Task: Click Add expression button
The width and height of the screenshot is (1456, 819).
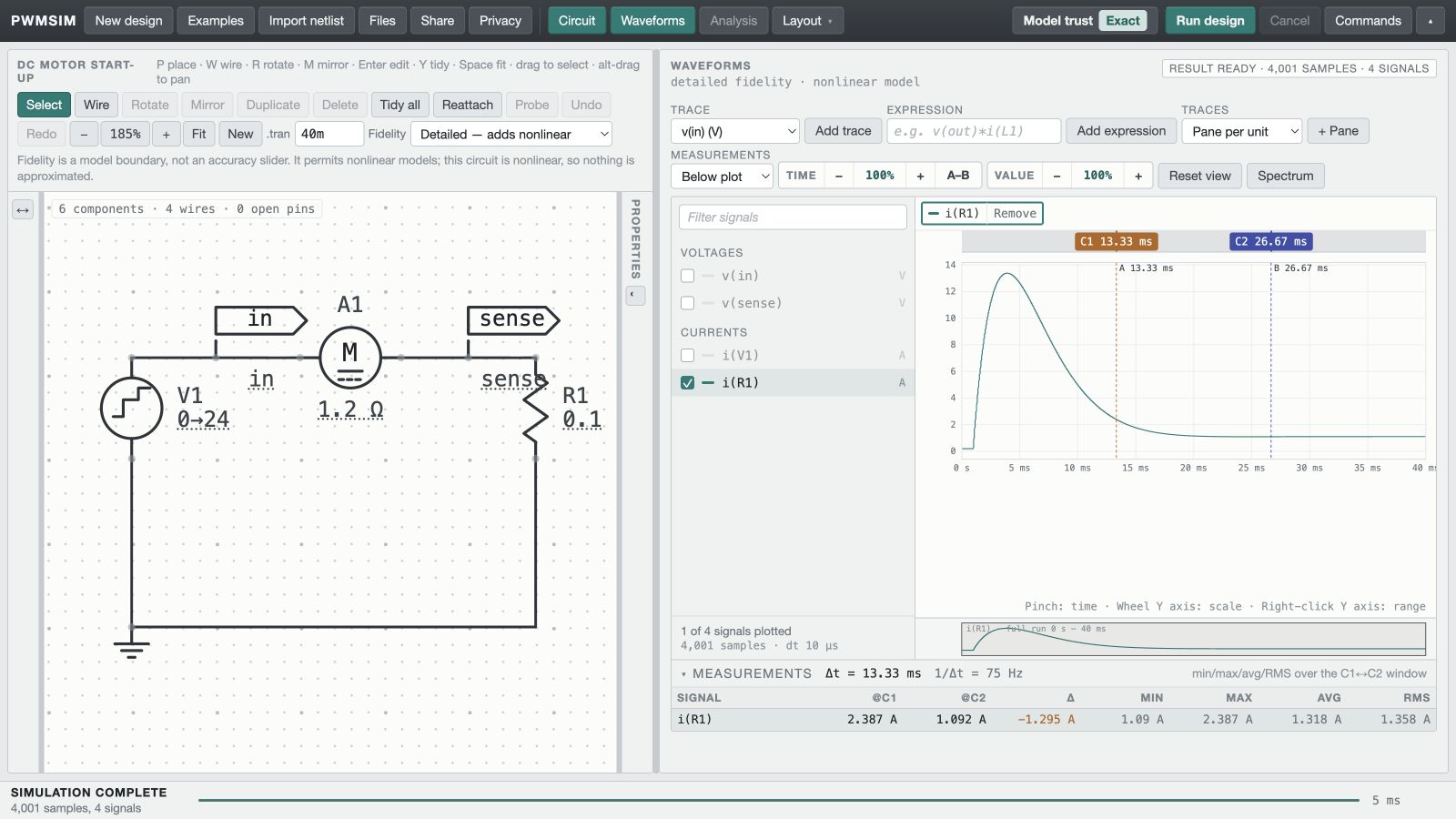Action: [1121, 131]
